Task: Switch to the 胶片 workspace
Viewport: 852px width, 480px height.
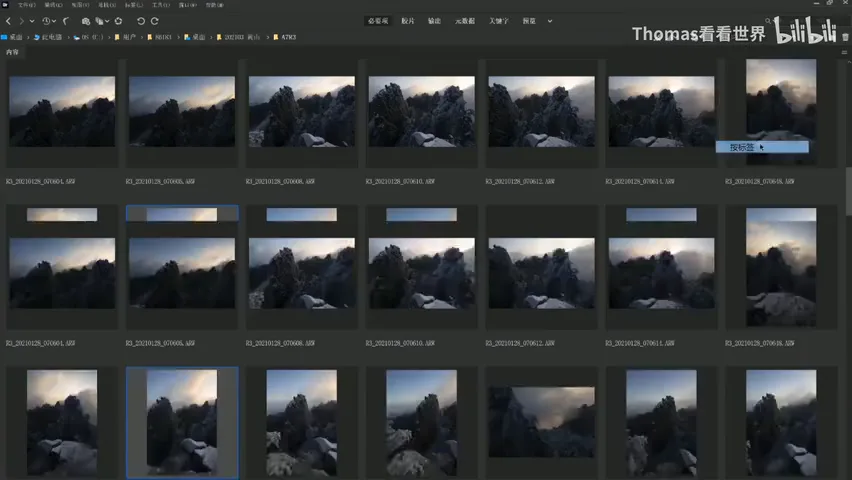Action: tap(408, 21)
